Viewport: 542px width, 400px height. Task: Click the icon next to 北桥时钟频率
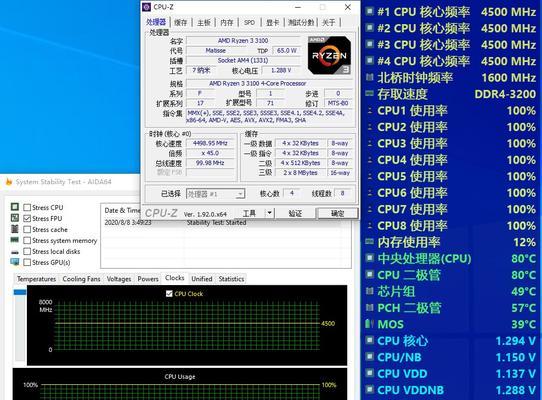[x=370, y=77]
